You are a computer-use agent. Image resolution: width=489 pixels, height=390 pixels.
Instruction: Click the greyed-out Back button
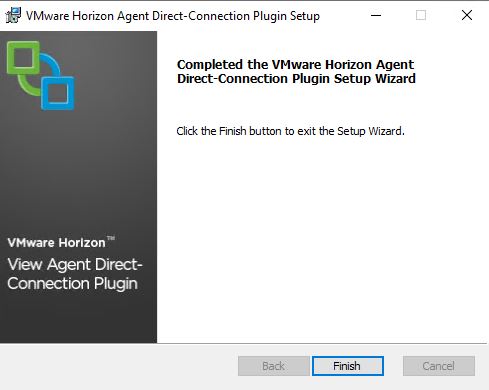pyautogui.click(x=273, y=366)
